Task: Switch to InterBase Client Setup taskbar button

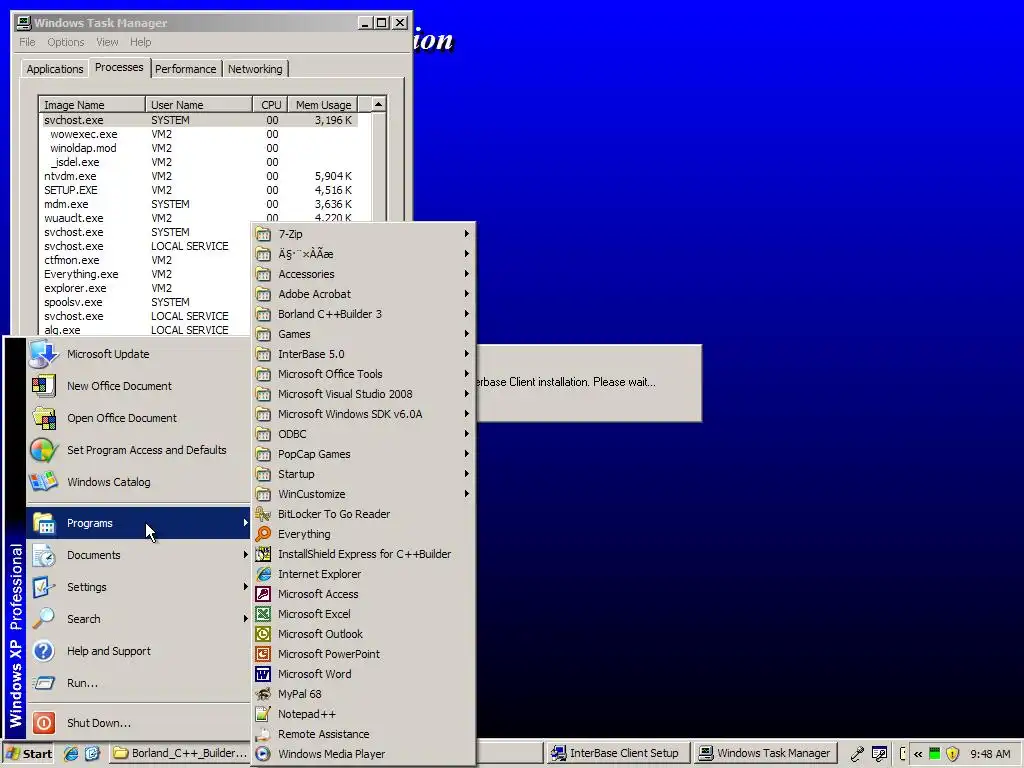Action: 618,753
